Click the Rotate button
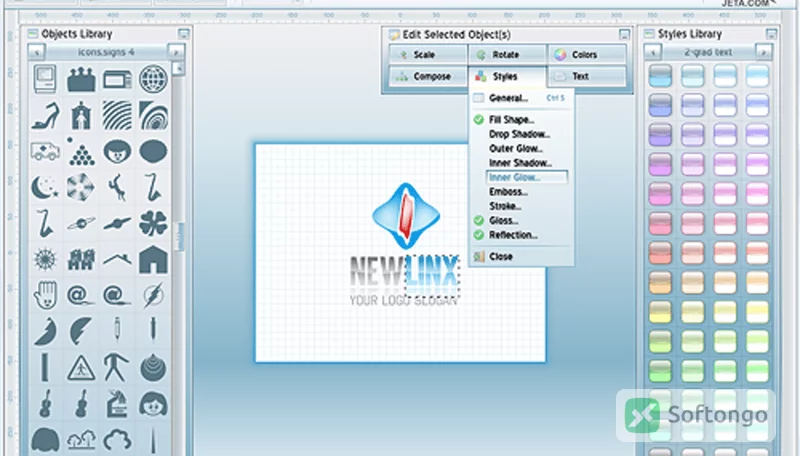Screen dimensions: 800x456 507,55
